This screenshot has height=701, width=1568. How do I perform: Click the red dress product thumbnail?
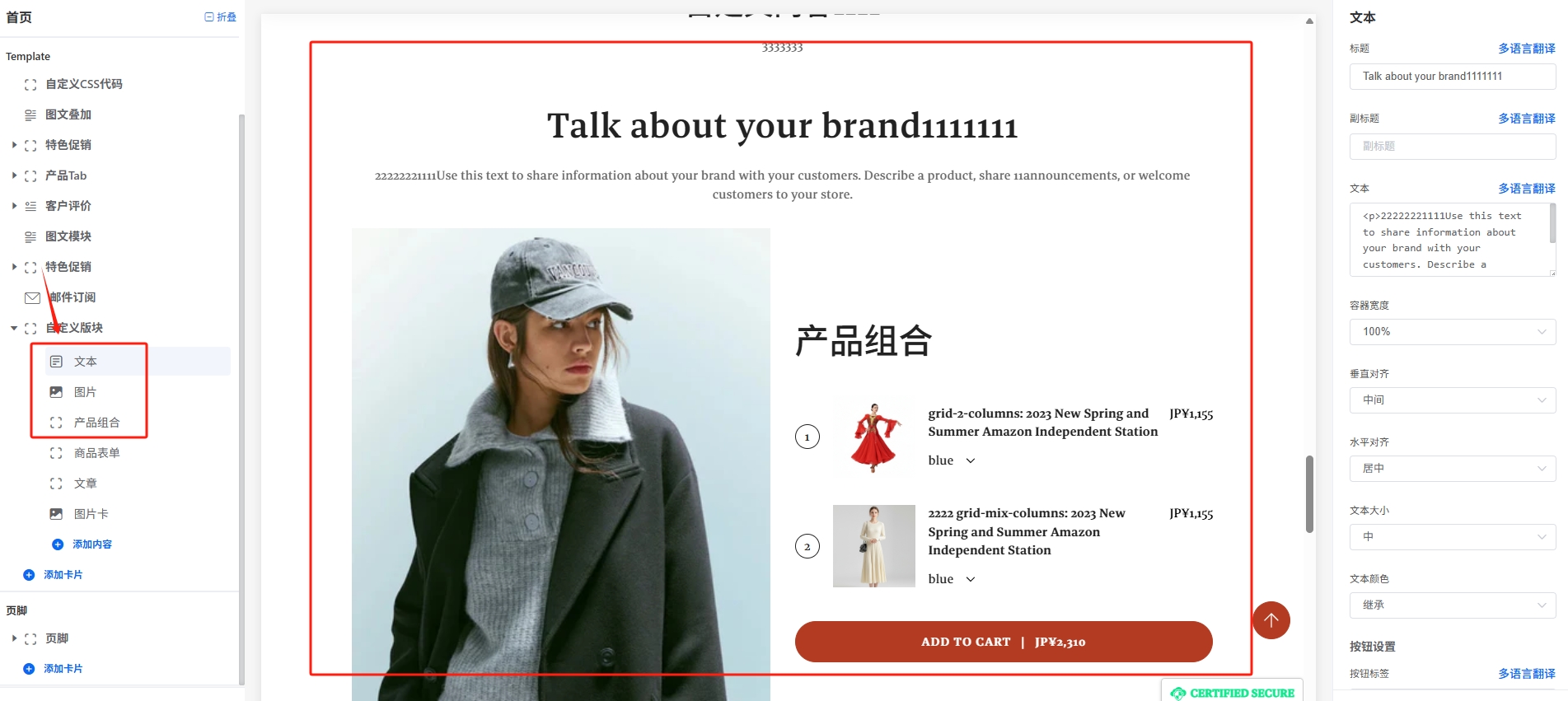pos(873,437)
